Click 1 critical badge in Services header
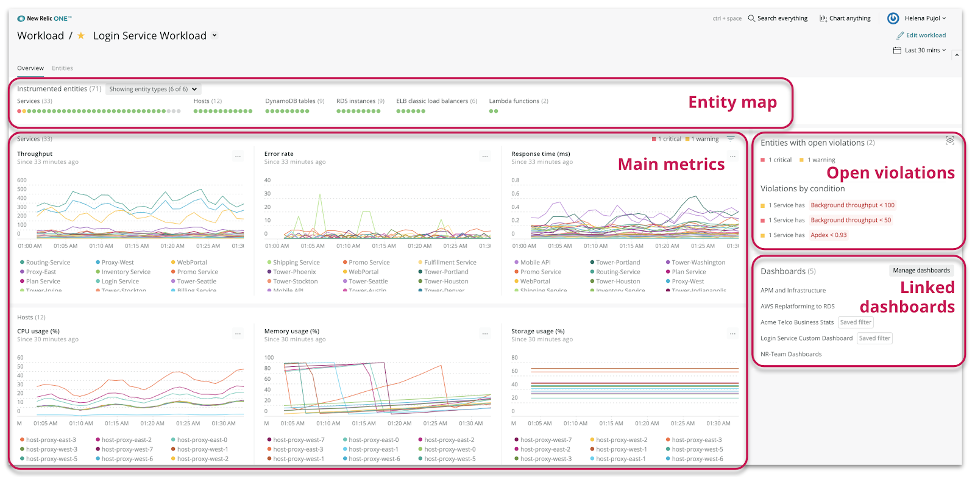Viewport: 974px width, 477px height. click(667, 139)
